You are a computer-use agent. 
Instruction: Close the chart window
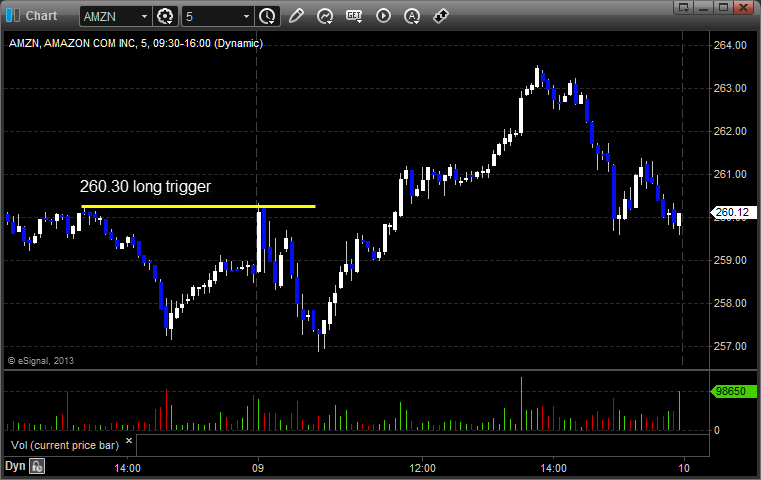pyautogui.click(x=743, y=7)
